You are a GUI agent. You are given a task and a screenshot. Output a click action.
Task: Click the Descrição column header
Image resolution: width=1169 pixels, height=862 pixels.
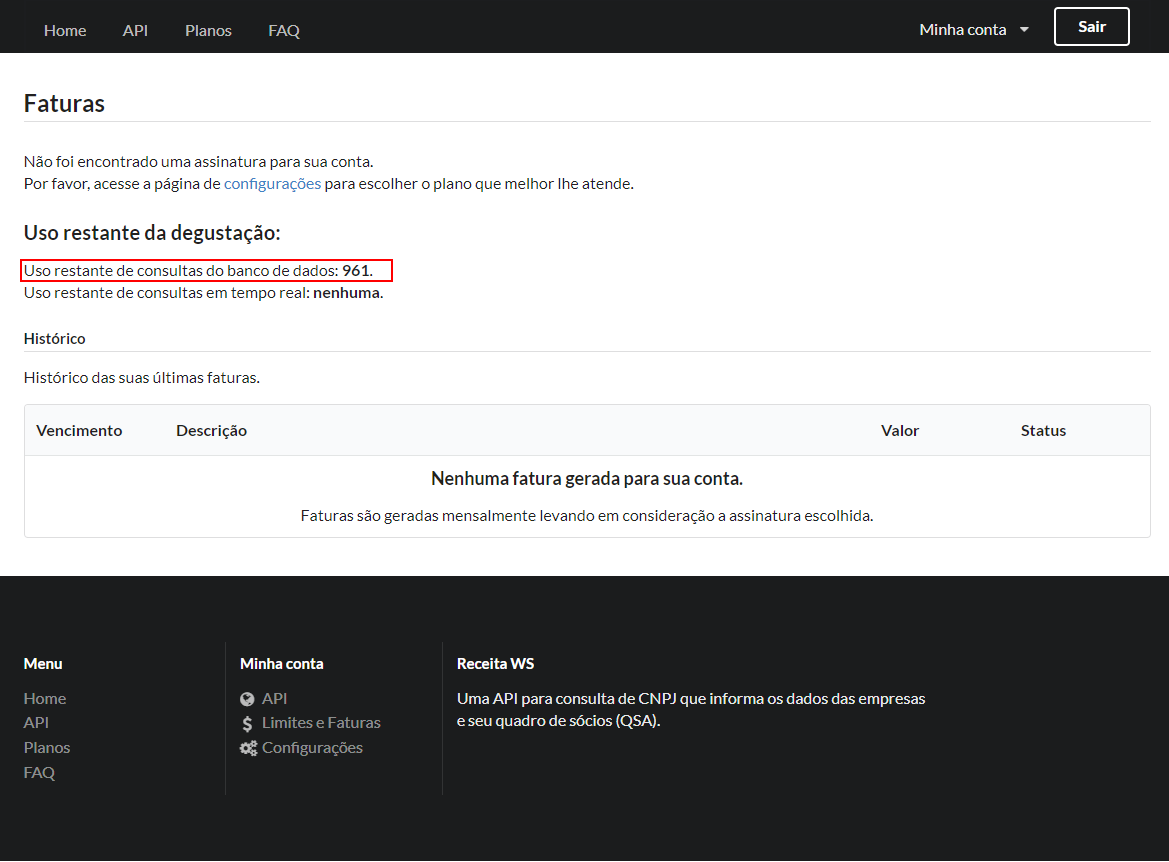[x=211, y=431]
